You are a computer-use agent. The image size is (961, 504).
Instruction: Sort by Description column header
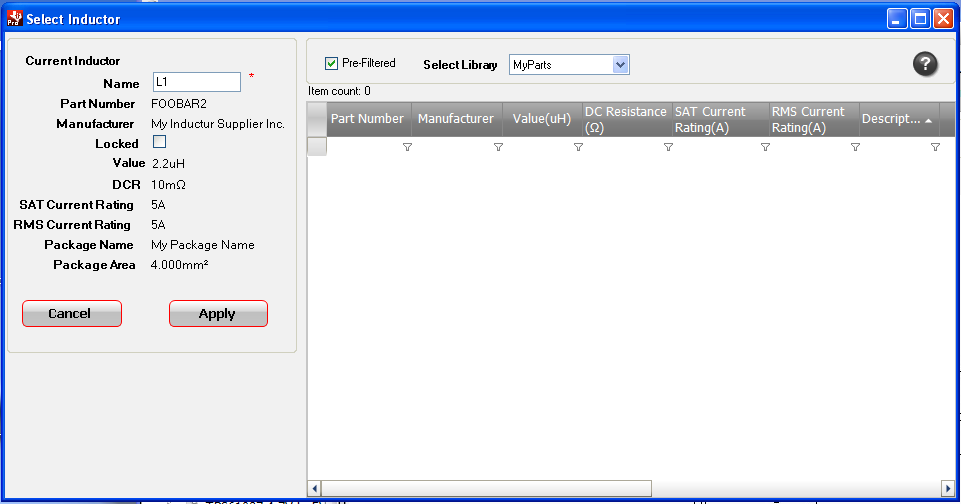click(900, 119)
